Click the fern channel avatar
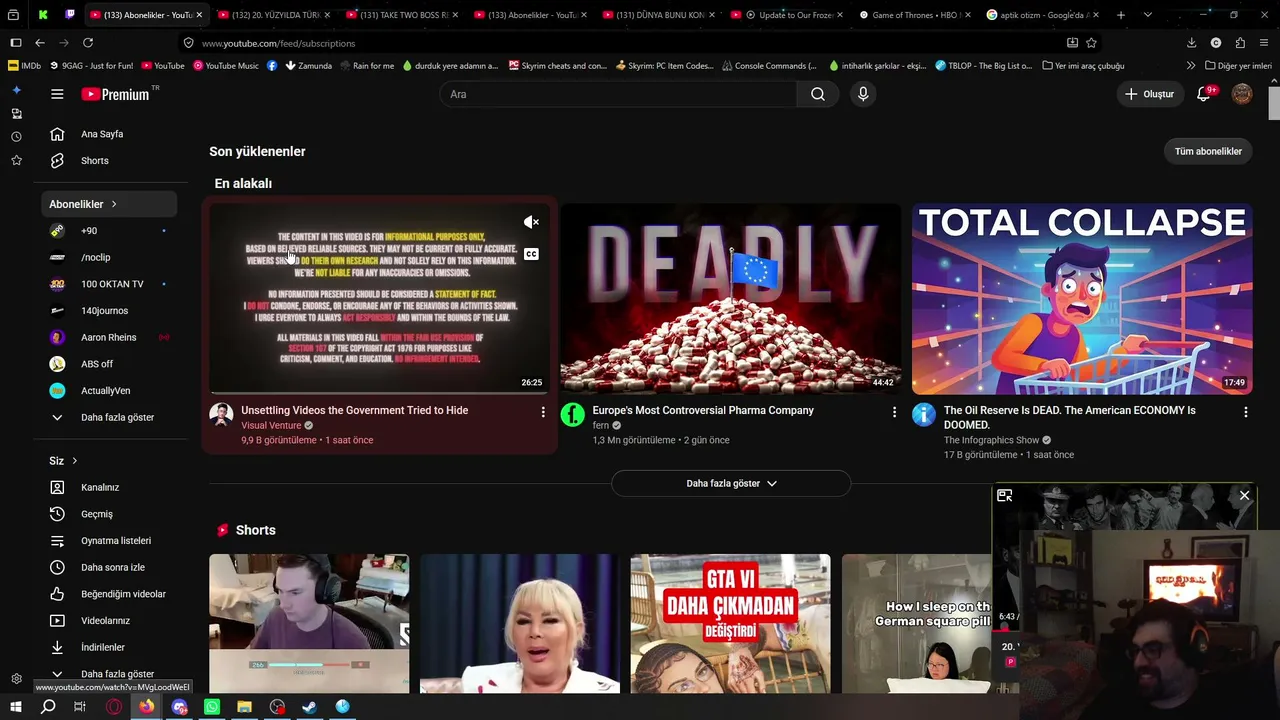 coord(572,415)
